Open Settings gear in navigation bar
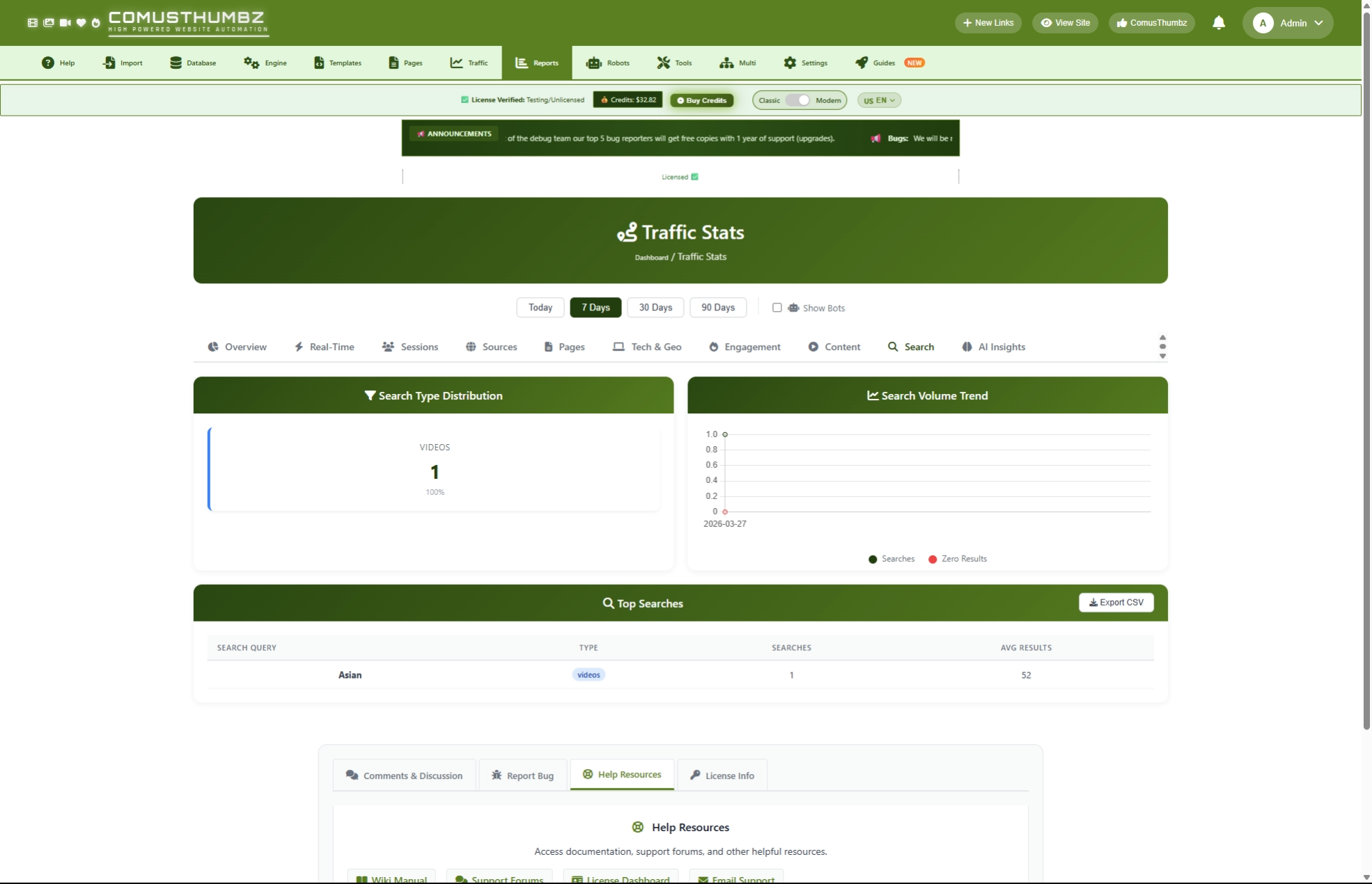The height and width of the screenshot is (884, 1372). (789, 63)
